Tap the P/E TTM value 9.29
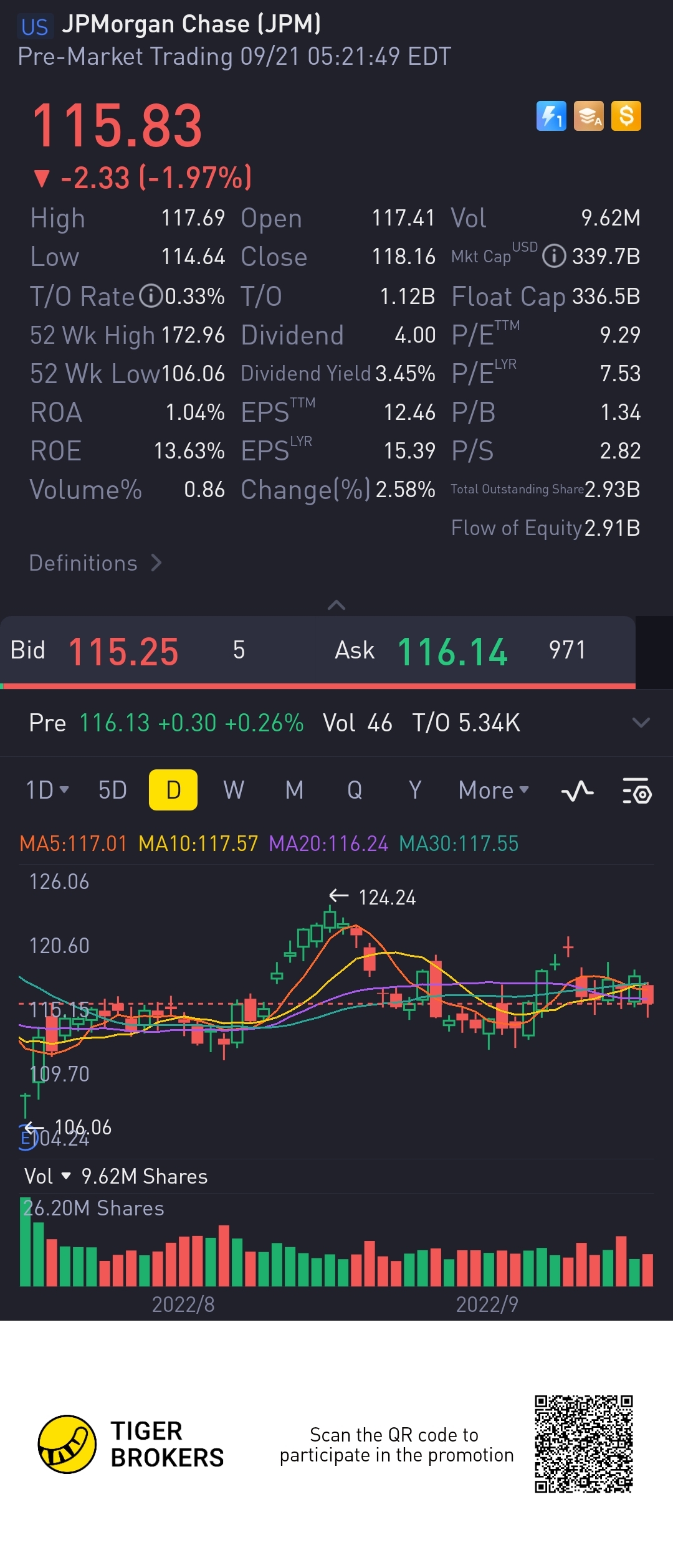673x1568 pixels. point(620,335)
